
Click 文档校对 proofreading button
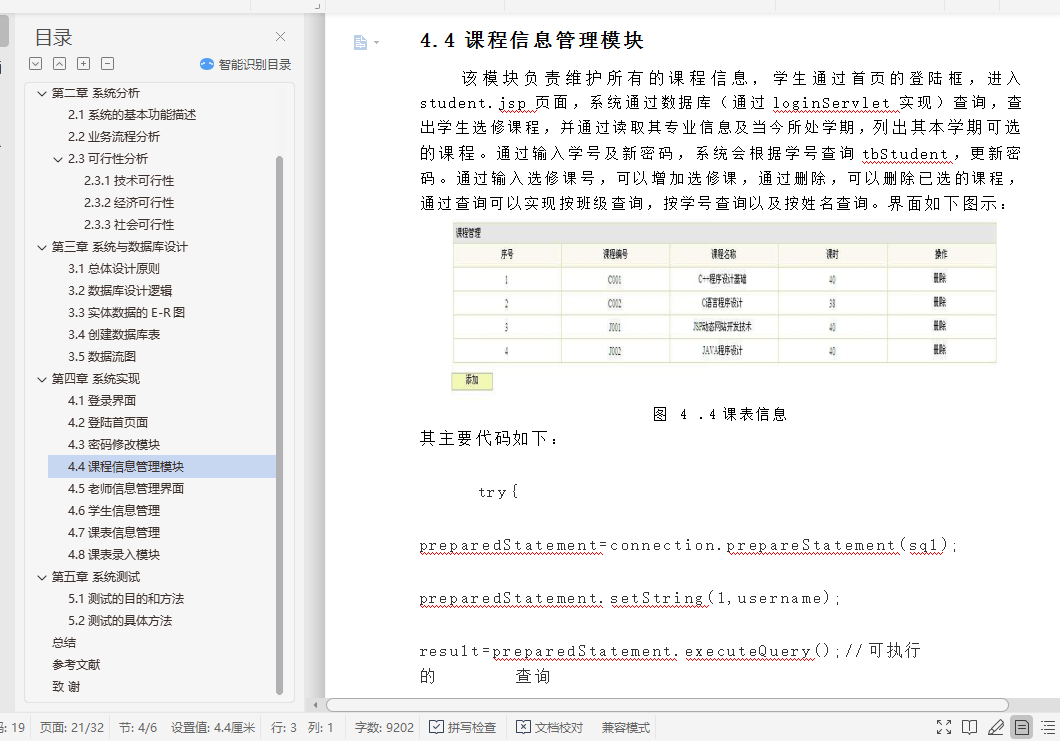click(x=550, y=727)
